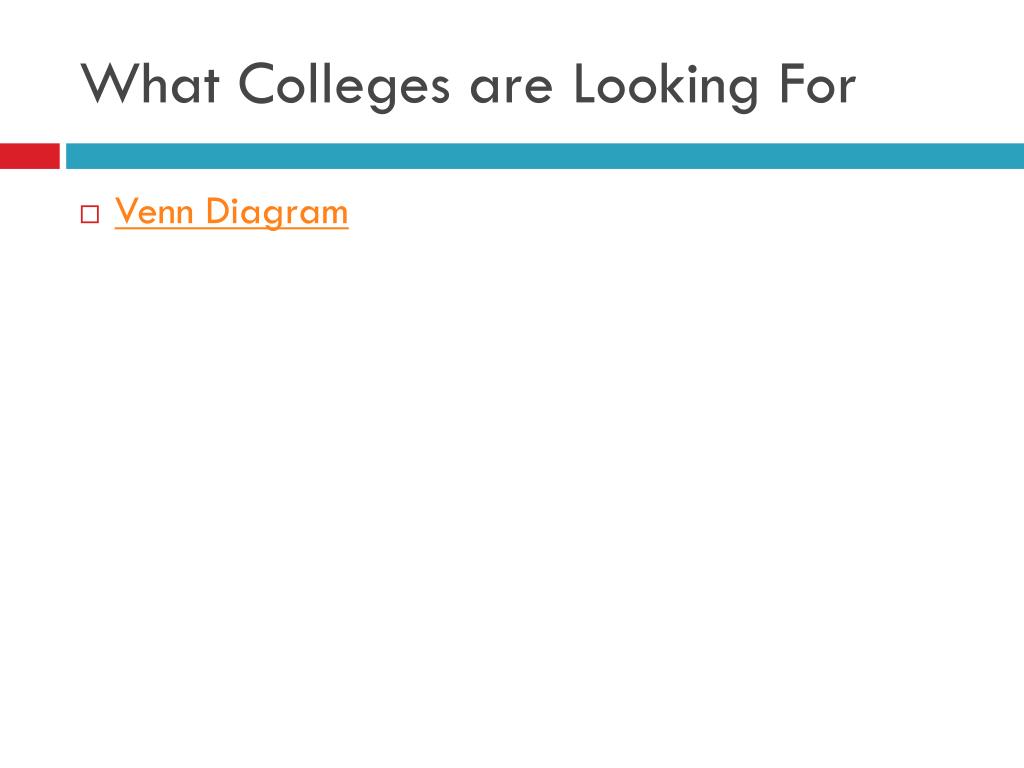Click the word "Diagram" in the link

pos(277,212)
